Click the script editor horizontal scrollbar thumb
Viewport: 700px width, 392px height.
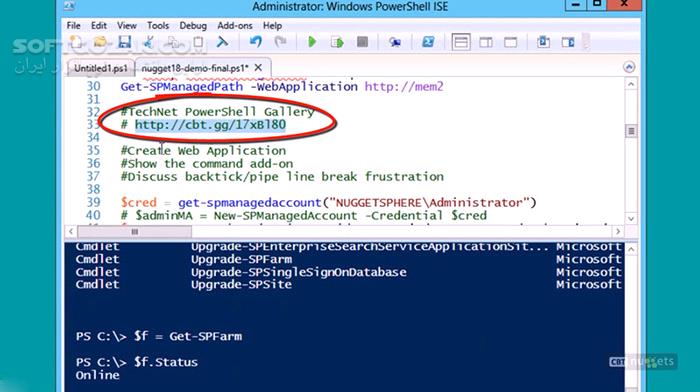click(x=134, y=231)
